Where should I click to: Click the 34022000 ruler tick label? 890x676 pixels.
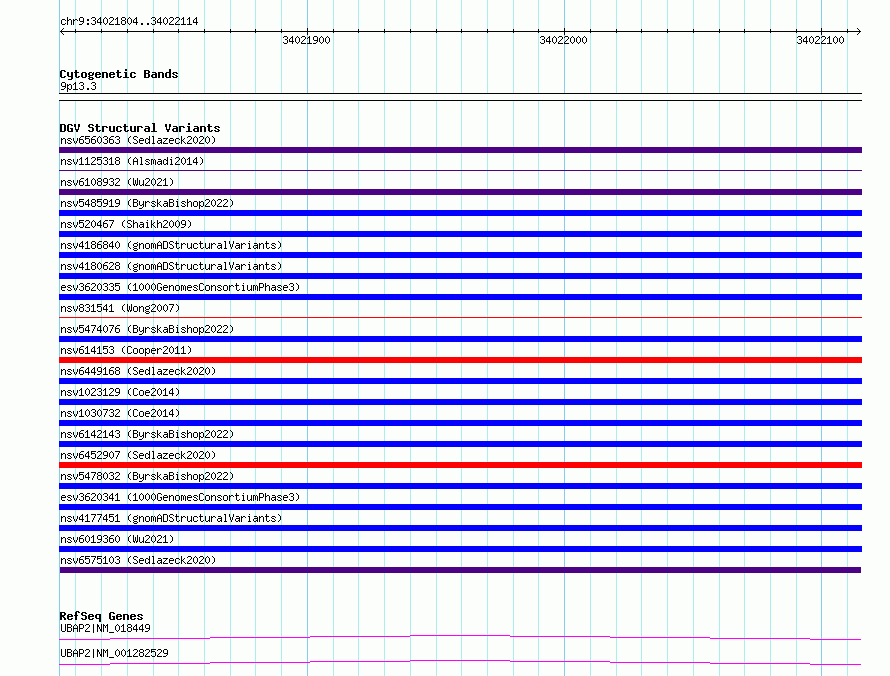[563, 40]
